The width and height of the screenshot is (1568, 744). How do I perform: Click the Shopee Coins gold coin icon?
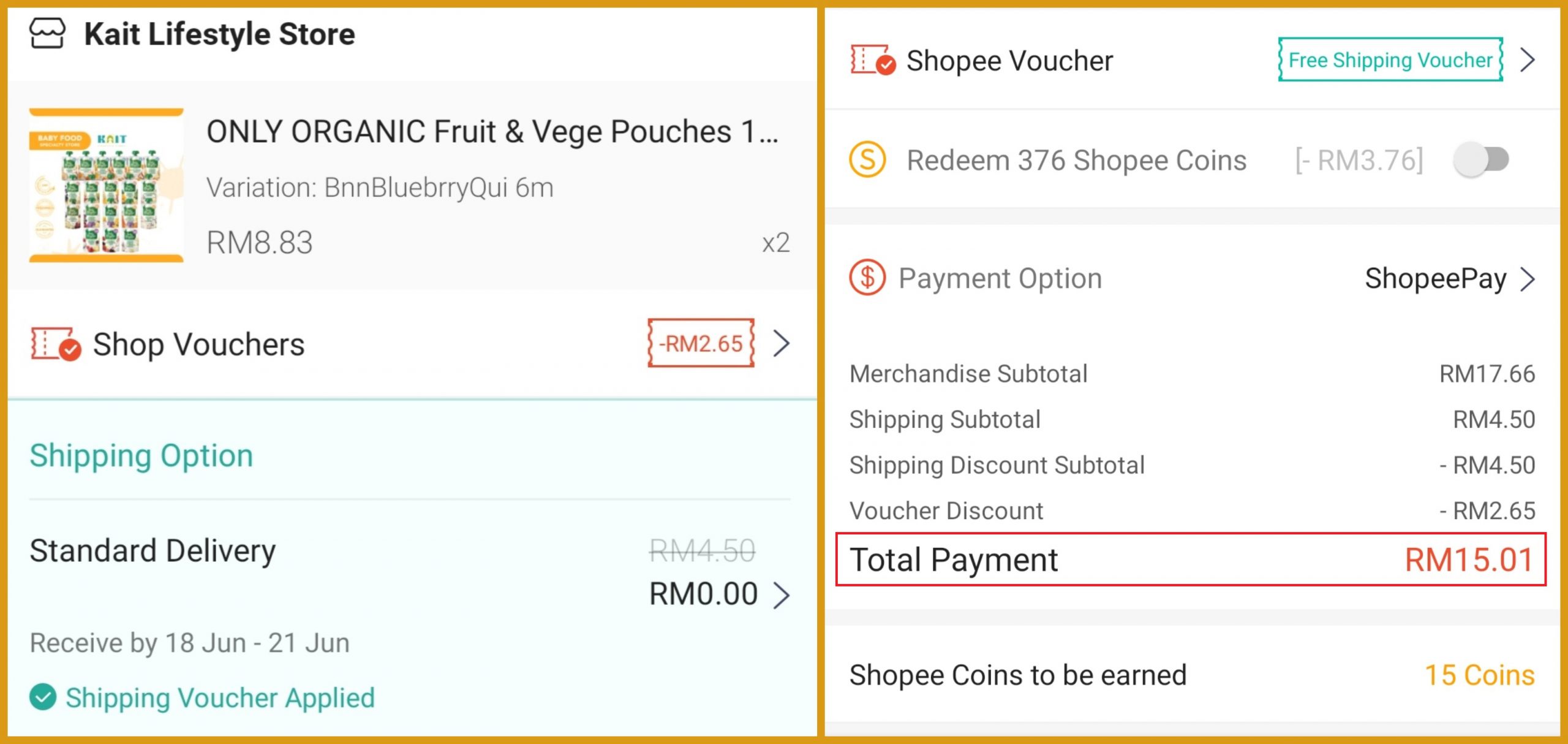(x=867, y=159)
